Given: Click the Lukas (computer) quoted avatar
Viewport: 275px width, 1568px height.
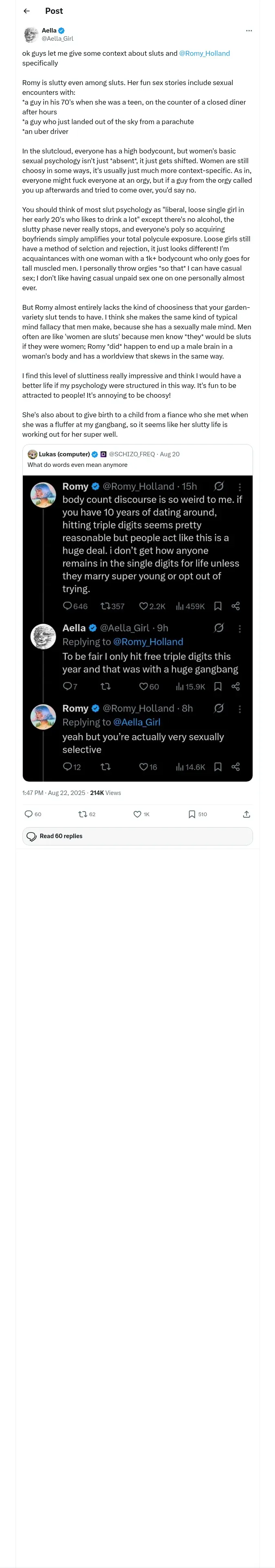Looking at the screenshot, I should point(32,454).
